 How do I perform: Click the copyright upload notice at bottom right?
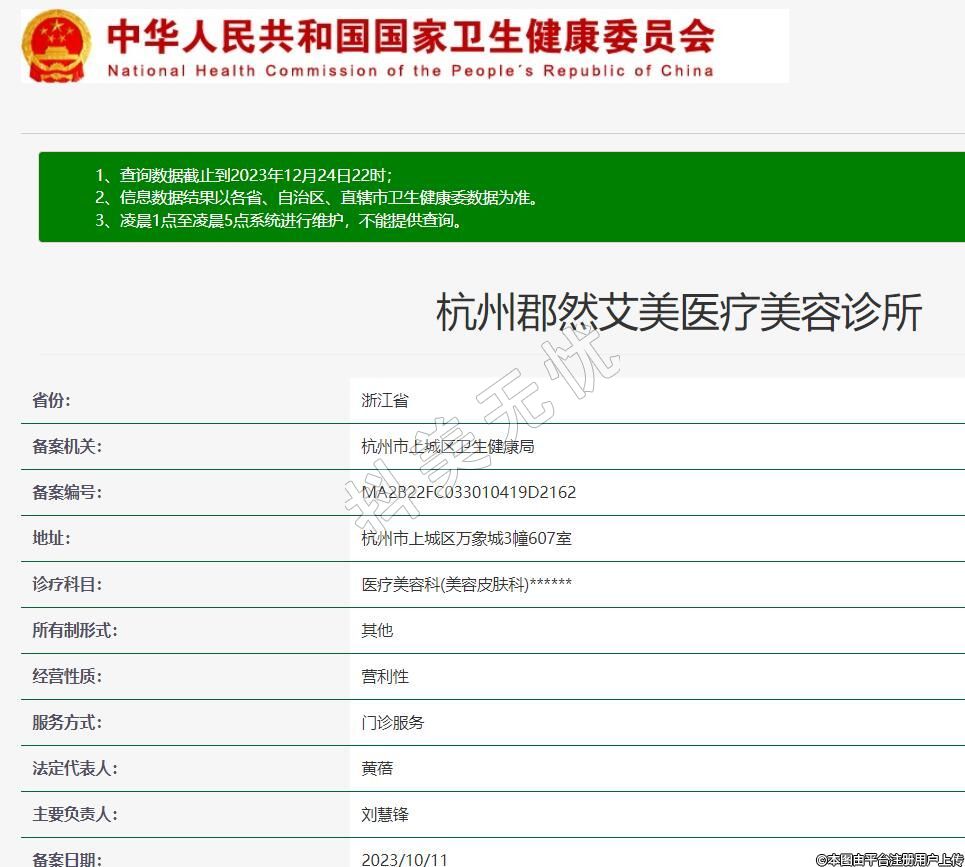coord(889,859)
